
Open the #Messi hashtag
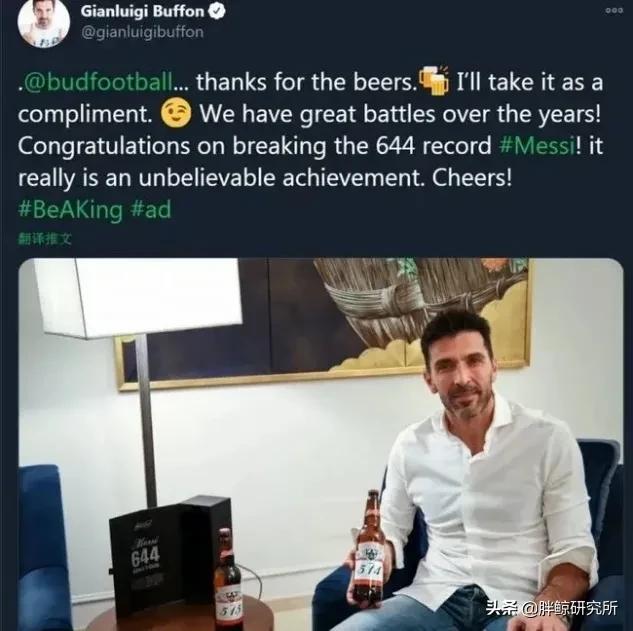point(537,146)
